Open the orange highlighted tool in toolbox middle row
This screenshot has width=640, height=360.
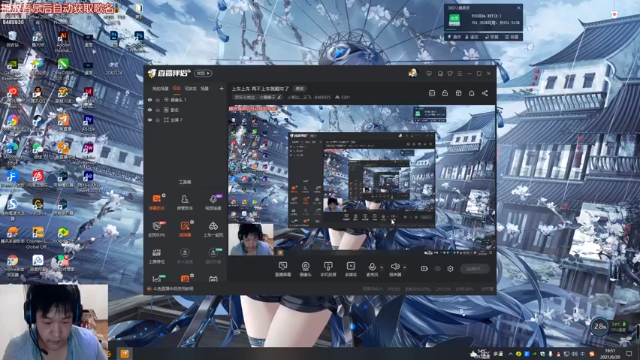(x=185, y=229)
